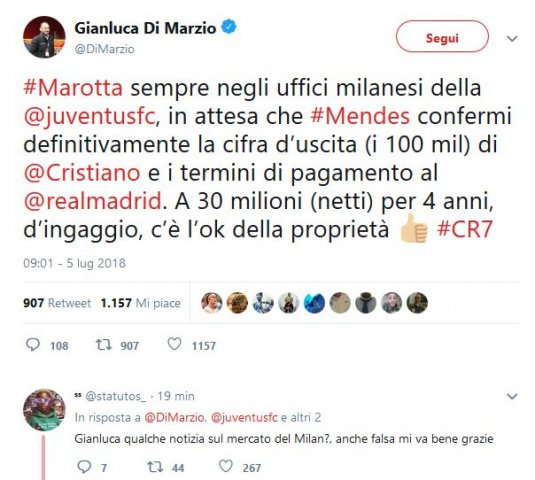Open @statutos_ avatar image
This screenshot has height=480, width=535.
tap(44, 410)
